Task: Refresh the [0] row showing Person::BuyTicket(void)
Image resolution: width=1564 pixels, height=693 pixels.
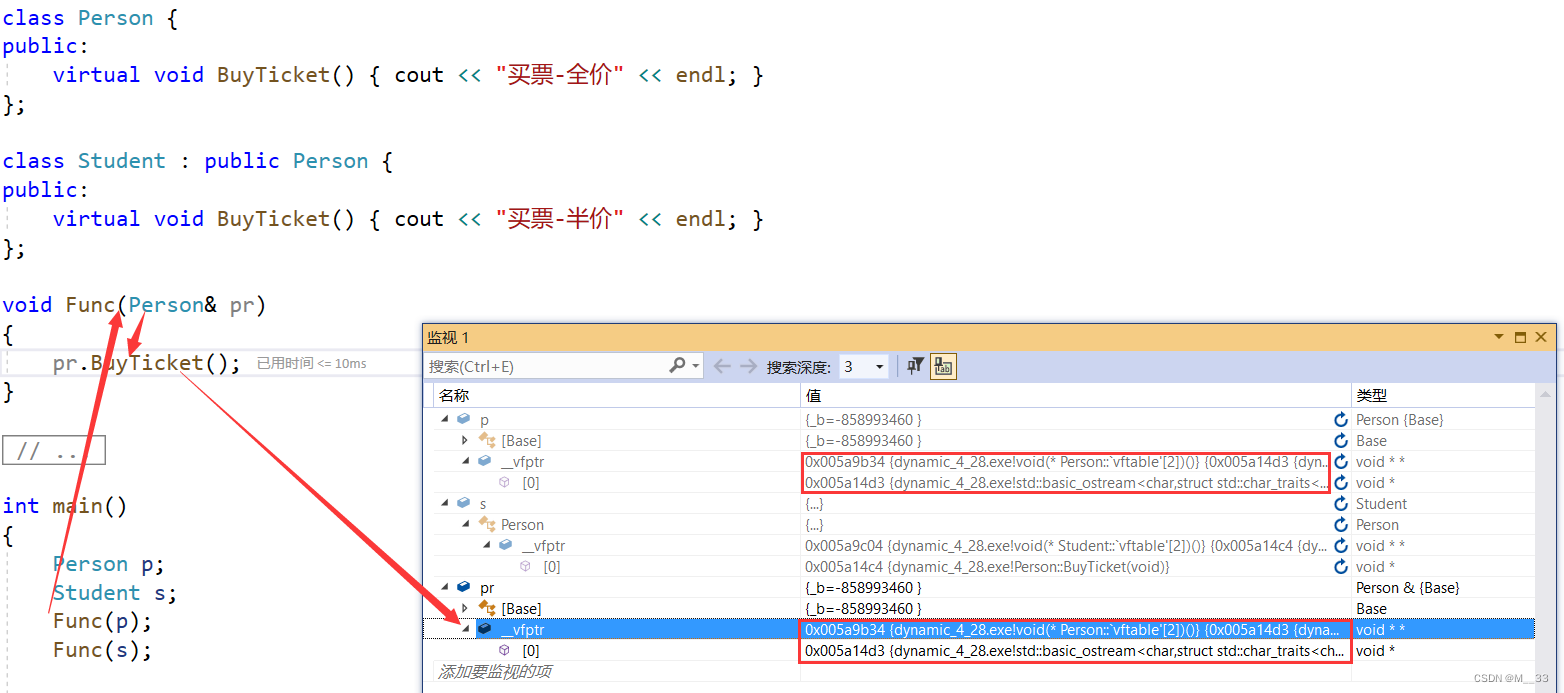Action: coord(1341,566)
